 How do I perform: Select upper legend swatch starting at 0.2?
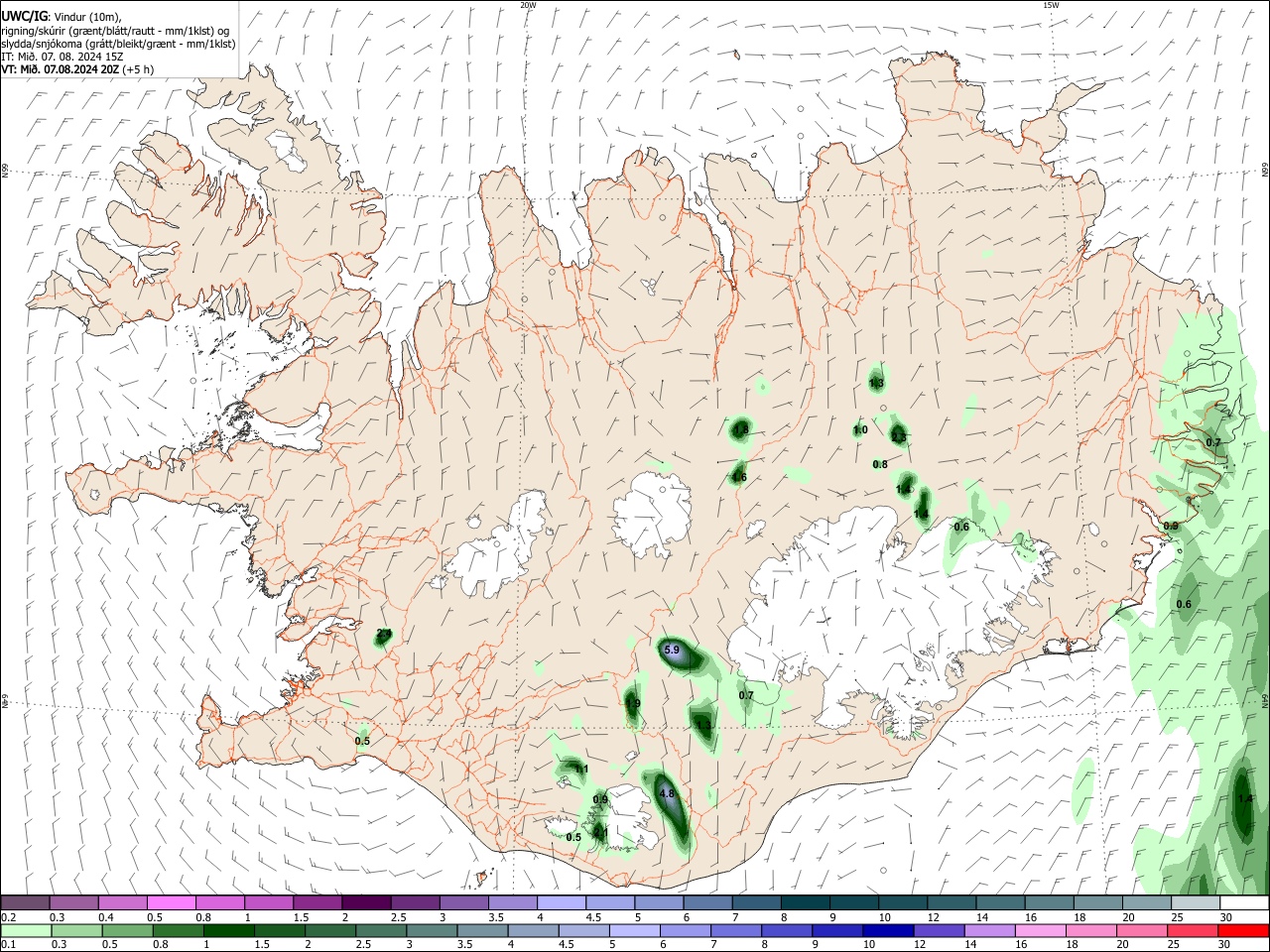pyautogui.click(x=26, y=902)
